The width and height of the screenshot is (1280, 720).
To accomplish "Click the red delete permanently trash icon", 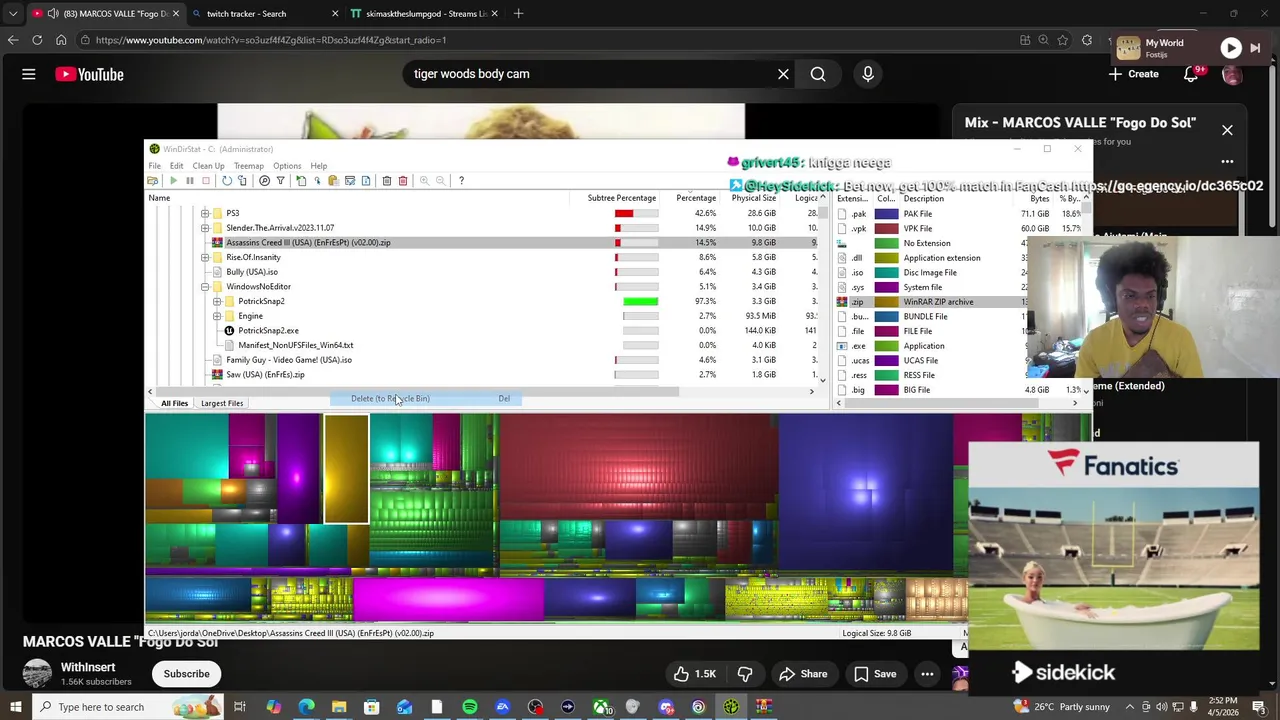I will coord(403,181).
